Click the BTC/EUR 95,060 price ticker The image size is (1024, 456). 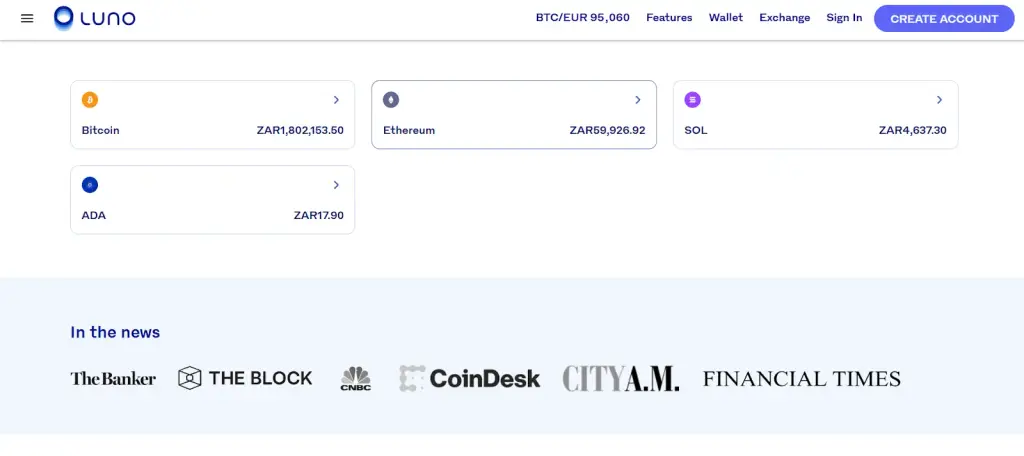coord(583,18)
